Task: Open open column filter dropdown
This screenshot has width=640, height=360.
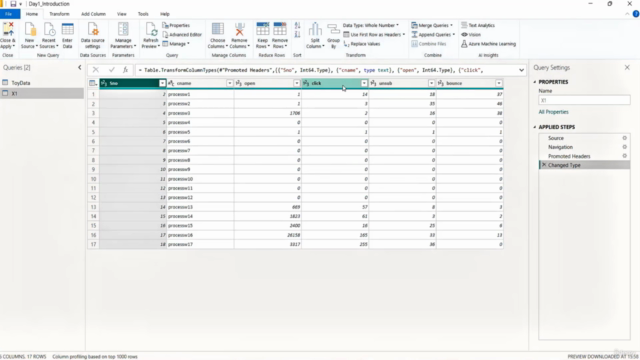Action: tap(297, 83)
